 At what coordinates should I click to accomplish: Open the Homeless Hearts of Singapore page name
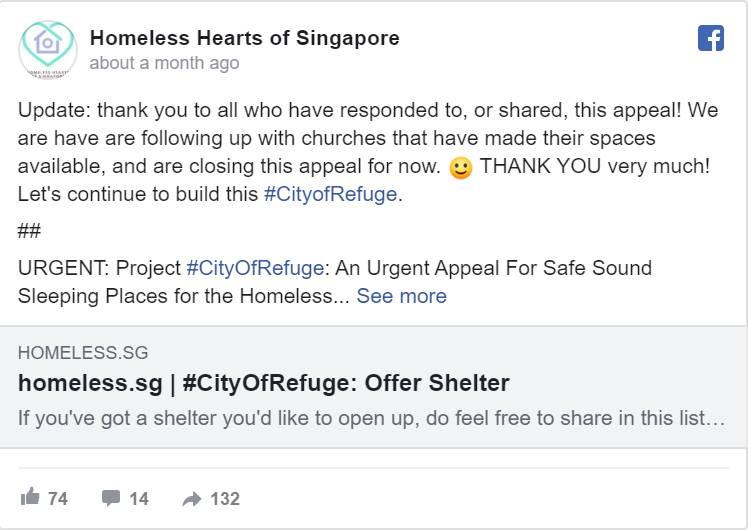244,38
